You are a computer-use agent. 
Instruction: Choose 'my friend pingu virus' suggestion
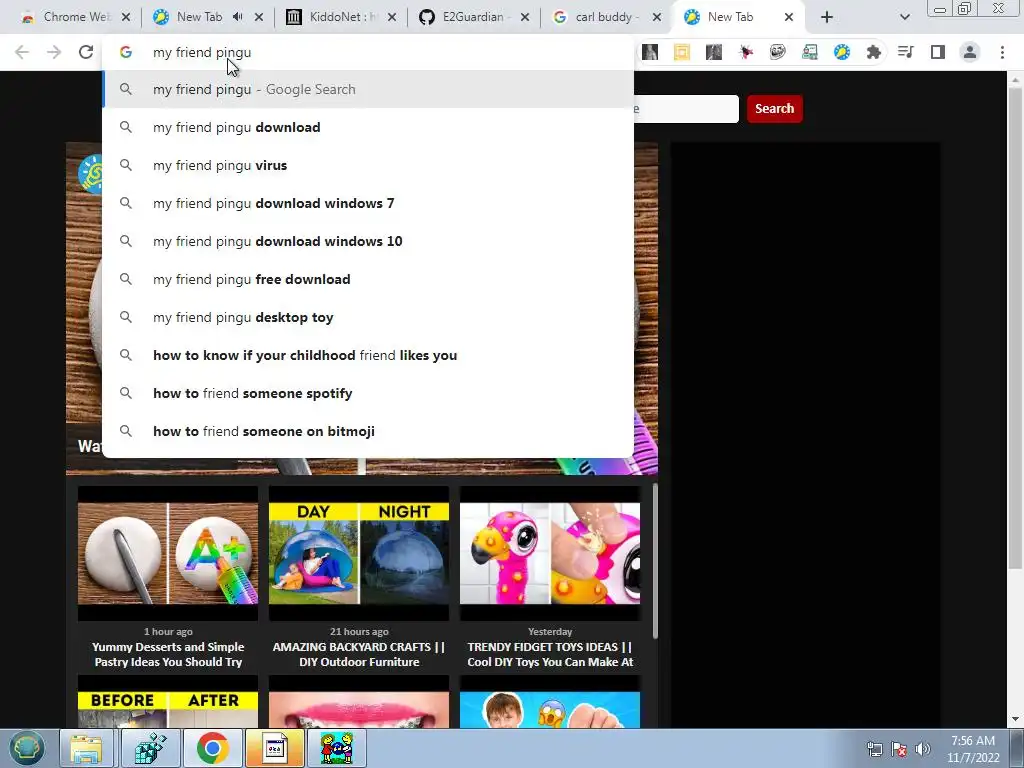tap(368, 165)
